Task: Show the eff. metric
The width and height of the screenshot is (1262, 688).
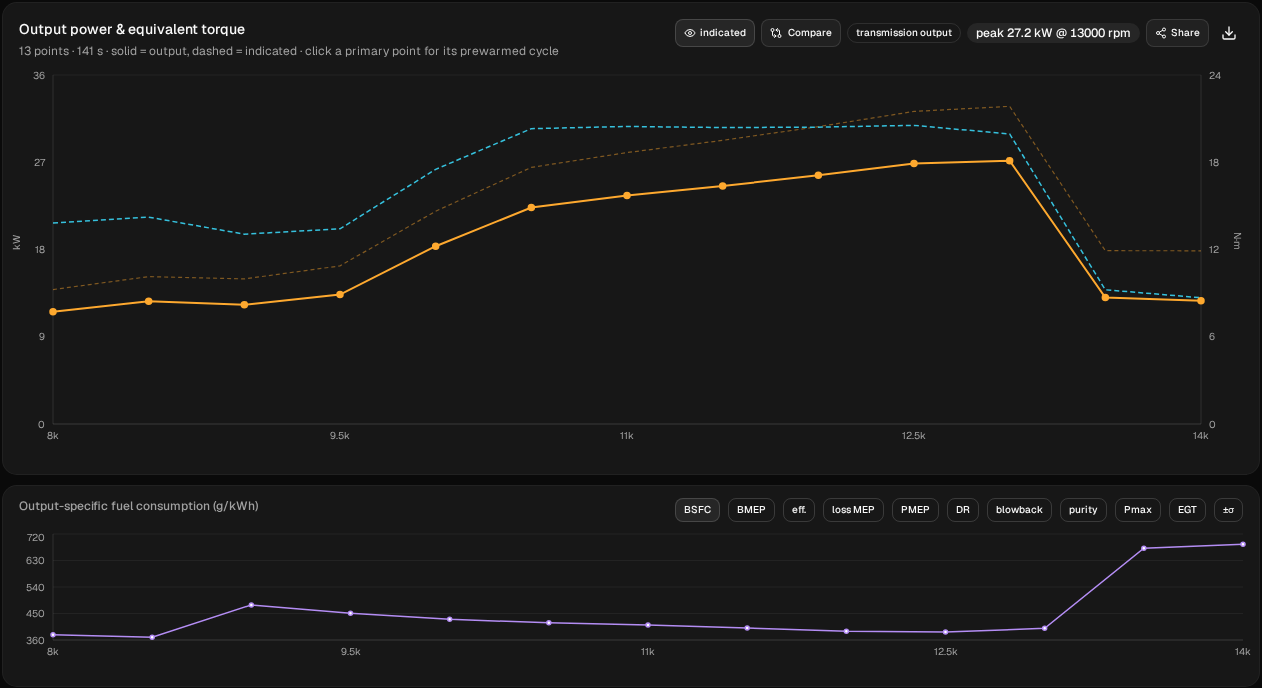Action: pyautogui.click(x=799, y=510)
